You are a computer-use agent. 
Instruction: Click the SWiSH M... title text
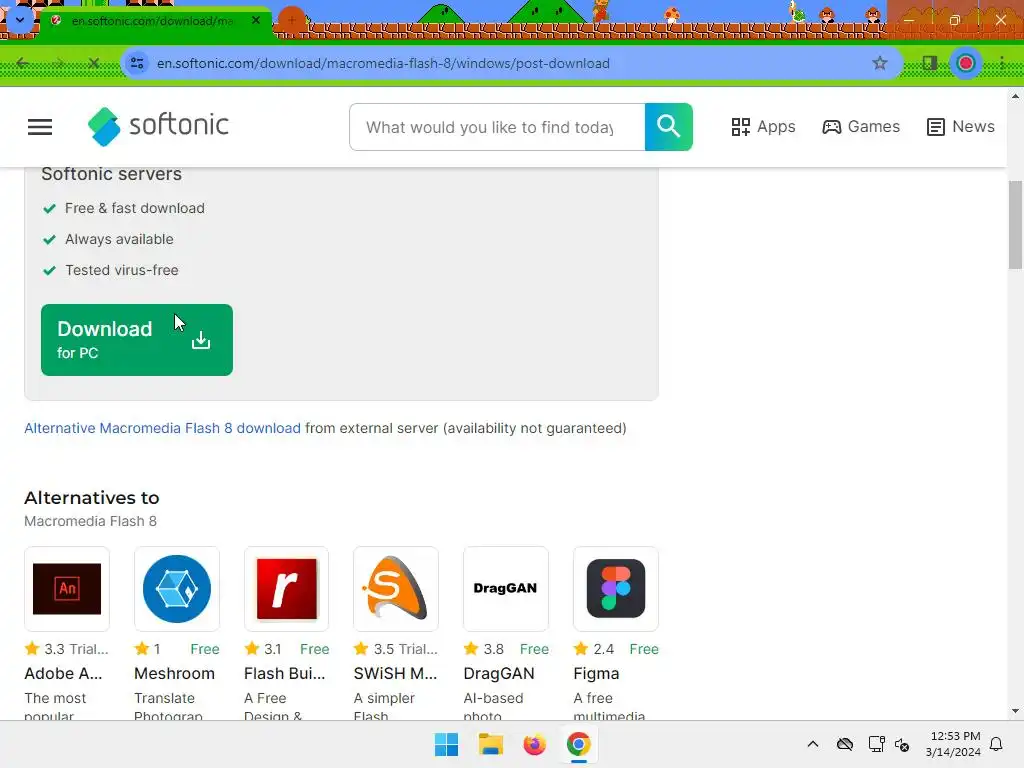(x=395, y=673)
